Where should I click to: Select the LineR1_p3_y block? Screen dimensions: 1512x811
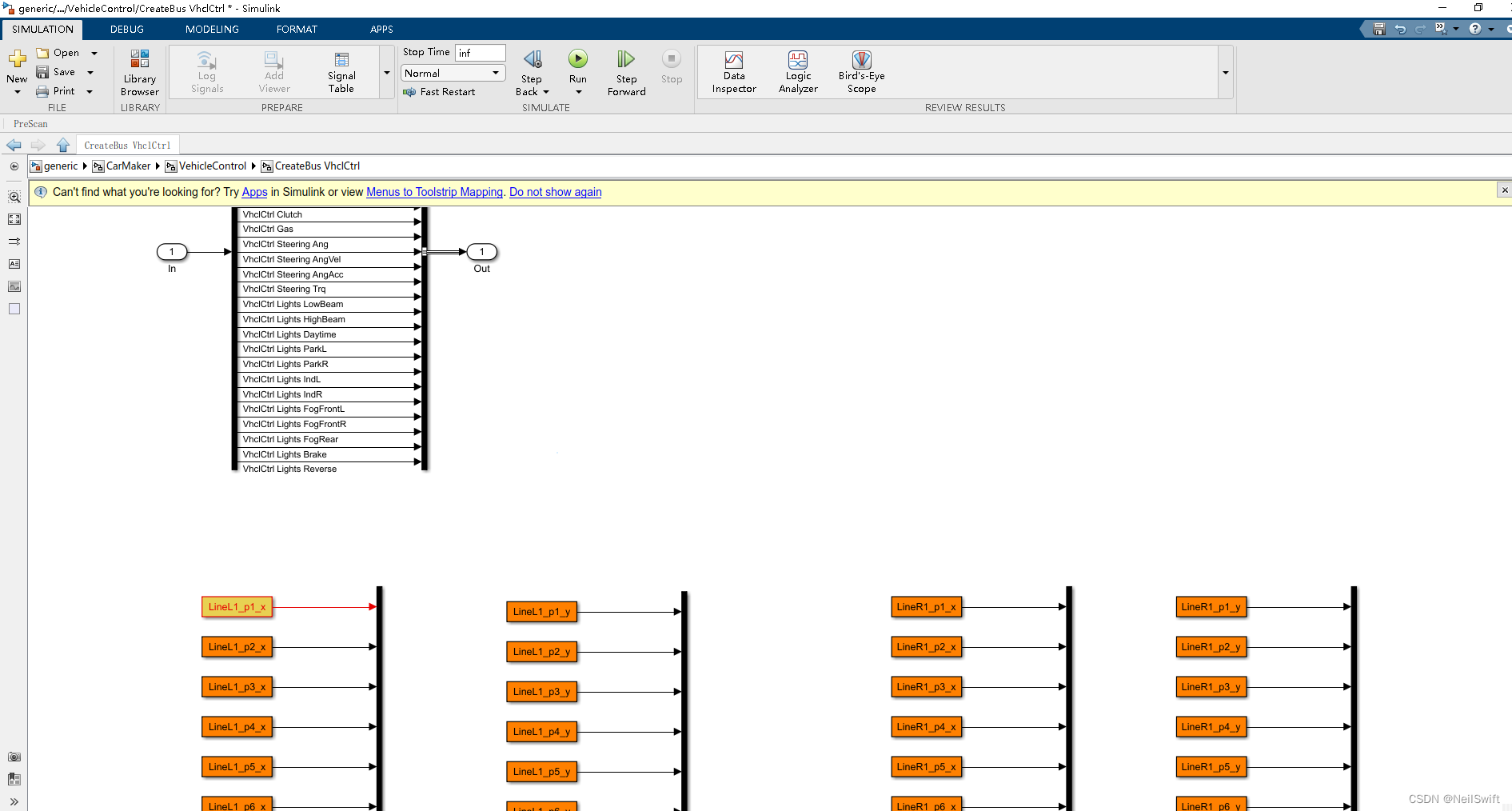(1211, 687)
